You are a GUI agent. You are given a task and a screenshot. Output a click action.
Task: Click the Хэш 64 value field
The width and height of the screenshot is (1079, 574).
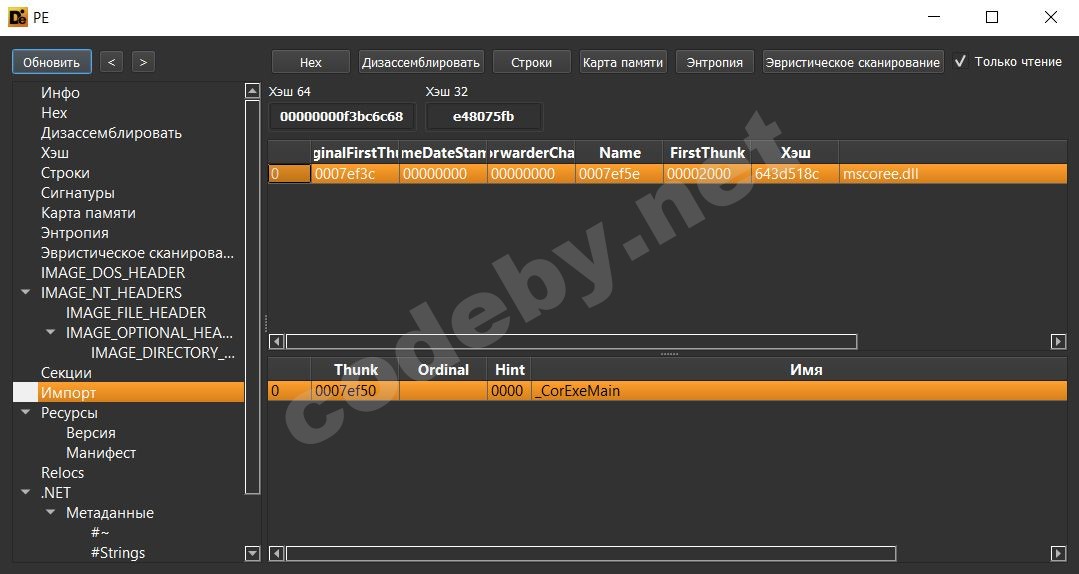(341, 117)
